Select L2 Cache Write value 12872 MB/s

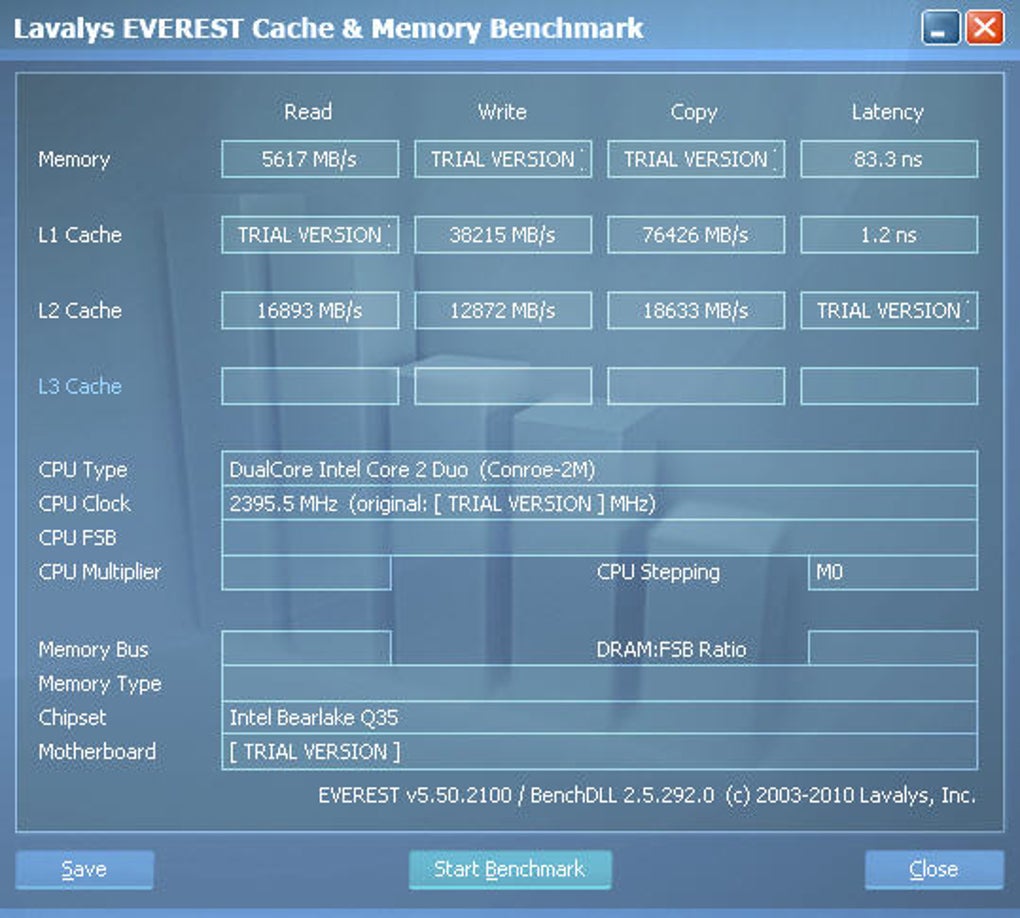click(503, 310)
